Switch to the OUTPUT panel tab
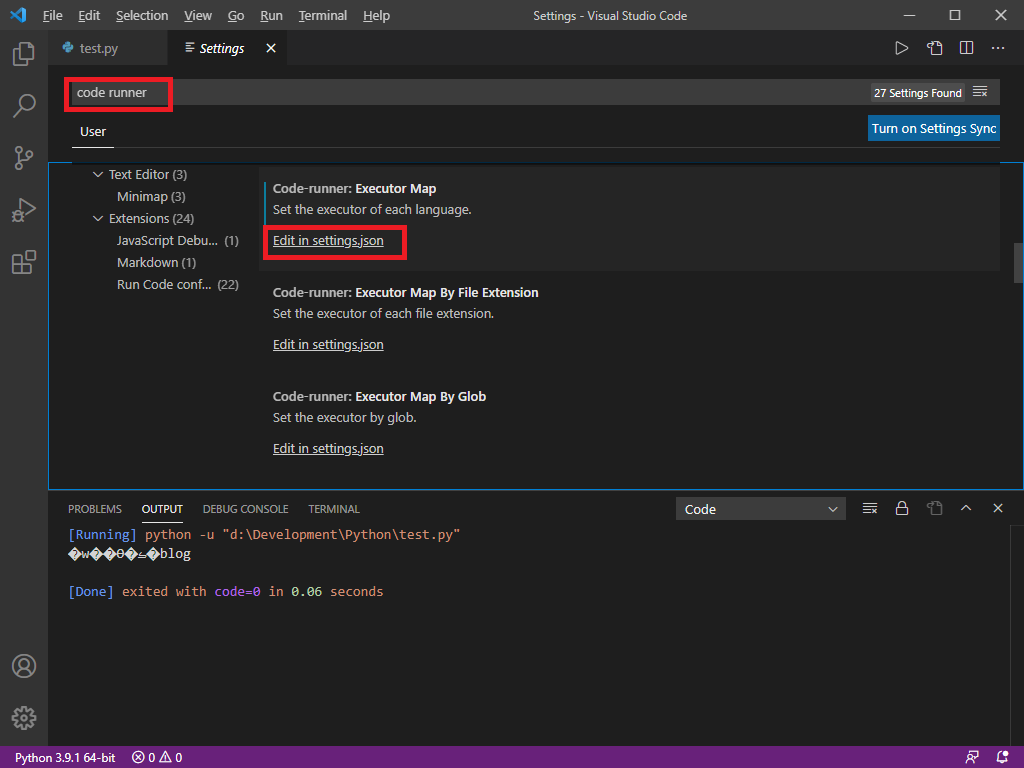Viewport: 1024px width, 768px height. coord(162,509)
